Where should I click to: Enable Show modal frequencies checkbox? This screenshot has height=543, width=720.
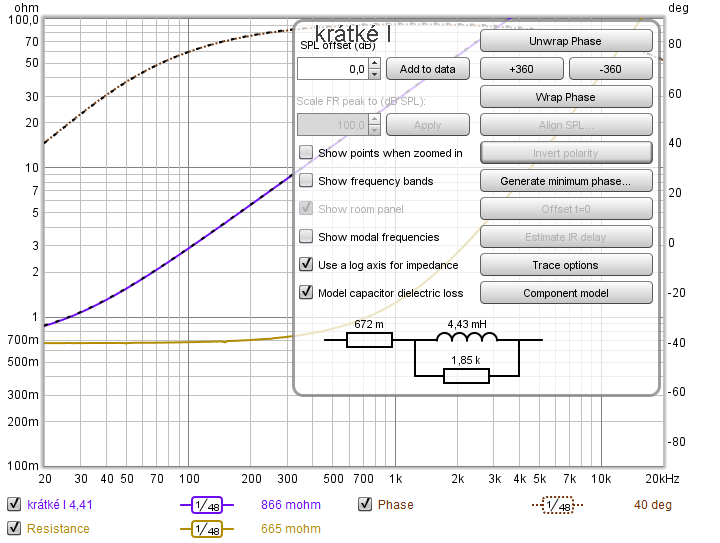[x=306, y=236]
